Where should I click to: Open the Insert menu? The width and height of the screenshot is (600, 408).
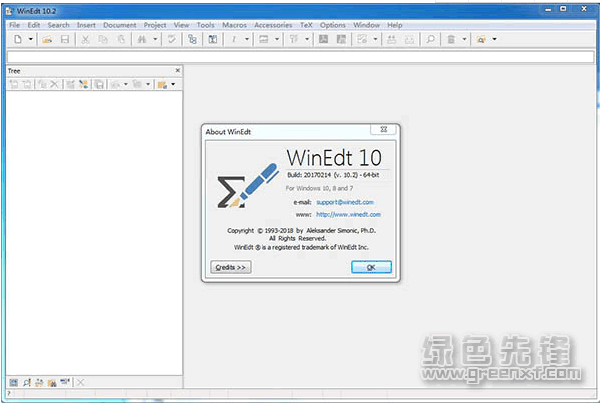(86, 25)
